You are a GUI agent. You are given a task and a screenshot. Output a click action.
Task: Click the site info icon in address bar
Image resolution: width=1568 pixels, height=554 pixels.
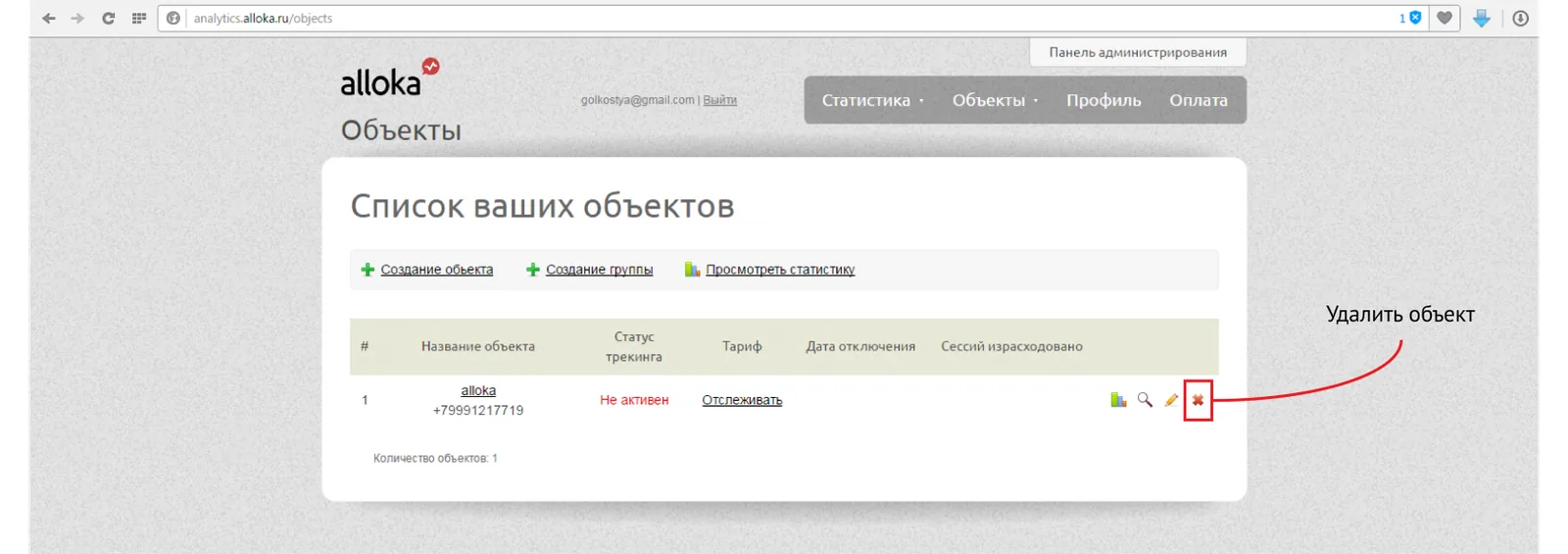pyautogui.click(x=173, y=19)
